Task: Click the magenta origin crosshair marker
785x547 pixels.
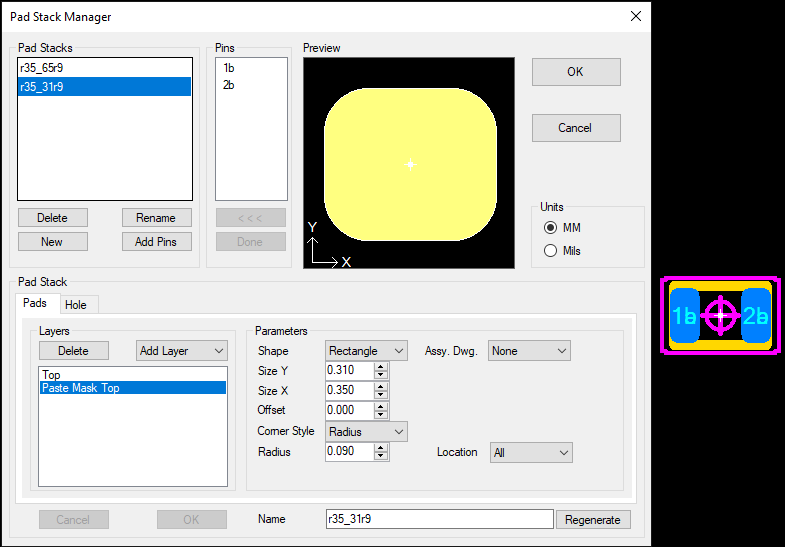Action: tap(720, 315)
